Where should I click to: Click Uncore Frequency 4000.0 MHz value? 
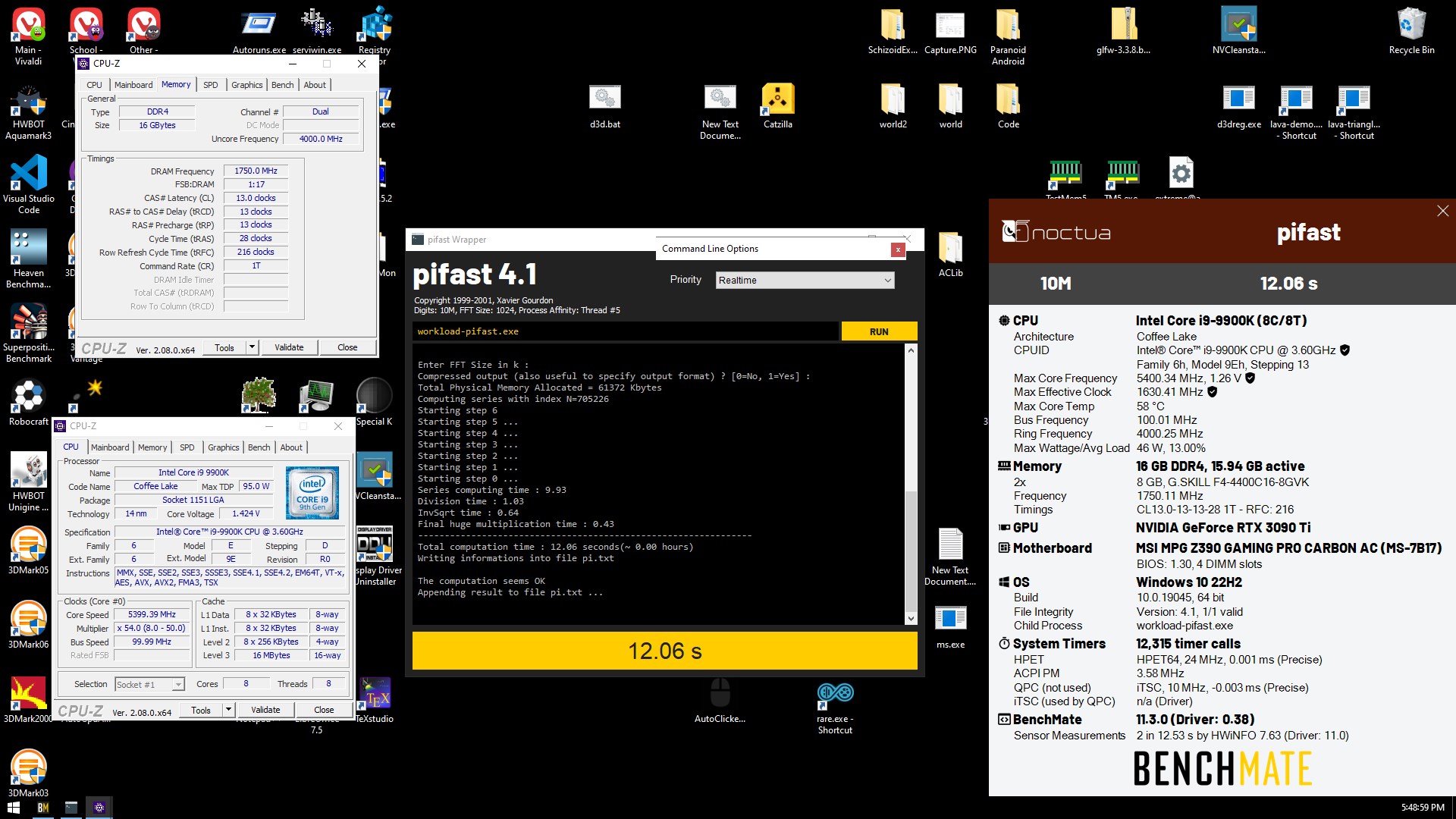click(x=321, y=139)
